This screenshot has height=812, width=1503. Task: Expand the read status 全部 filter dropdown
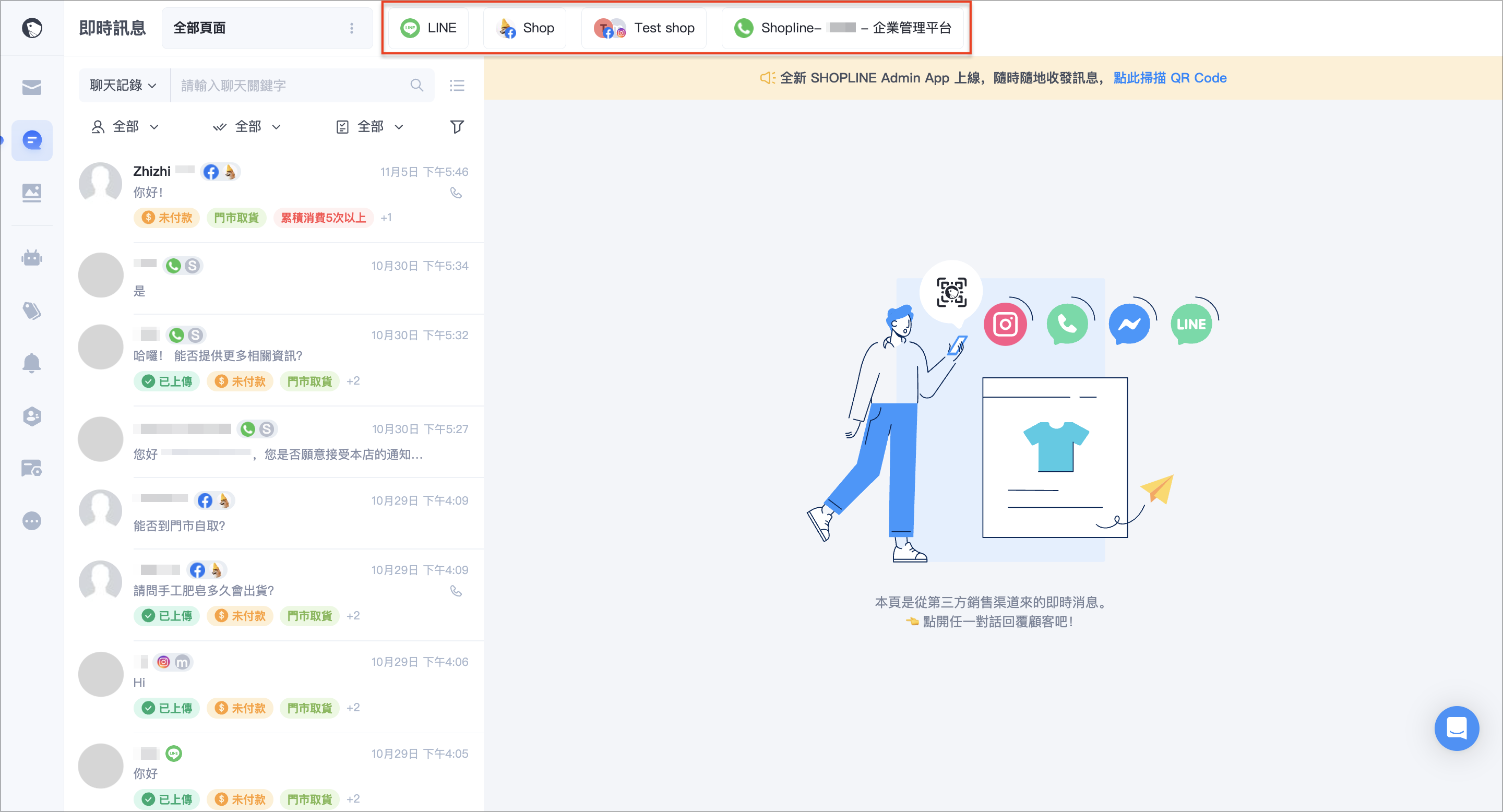[x=247, y=127]
